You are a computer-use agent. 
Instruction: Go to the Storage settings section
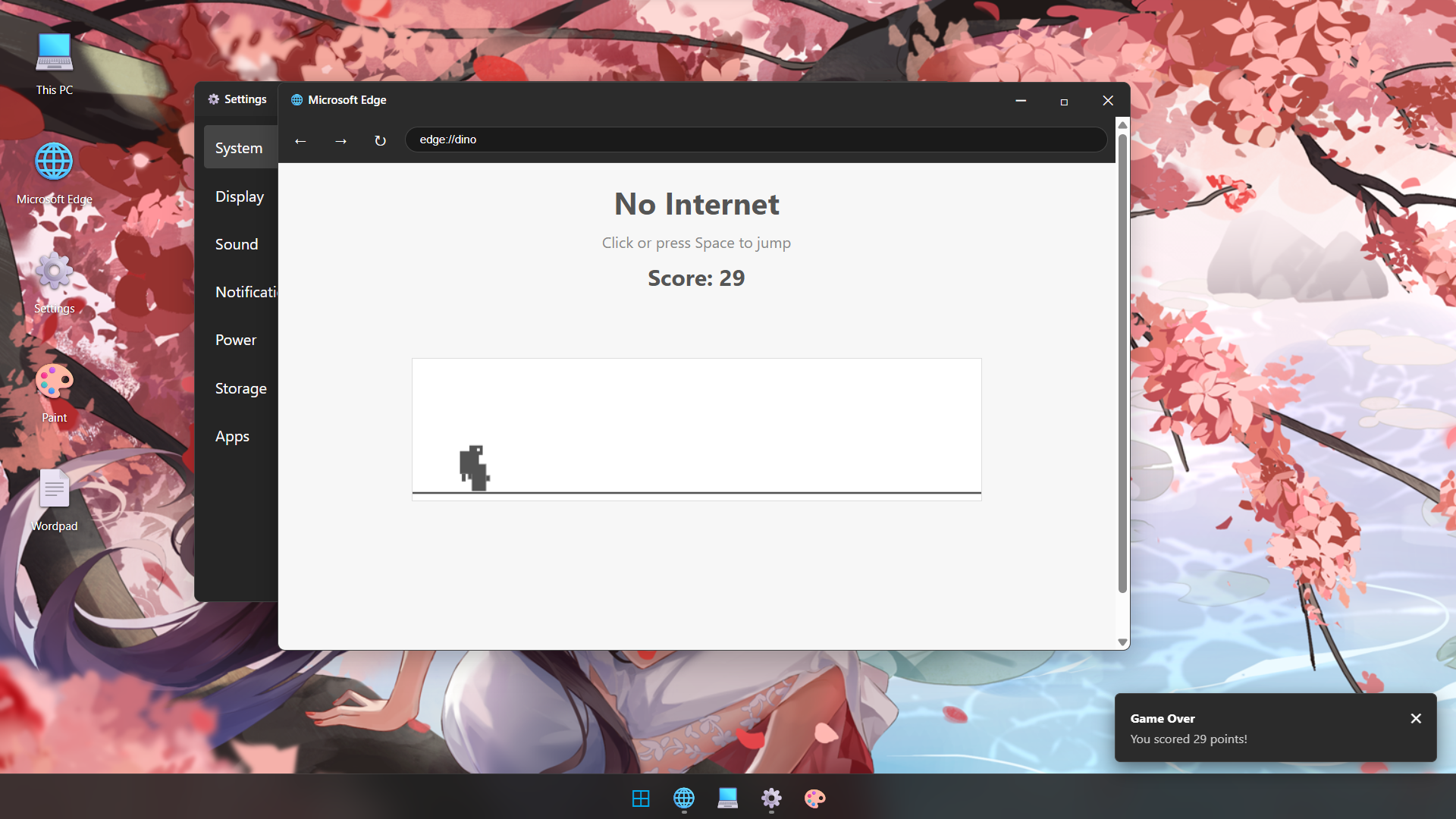(x=241, y=388)
